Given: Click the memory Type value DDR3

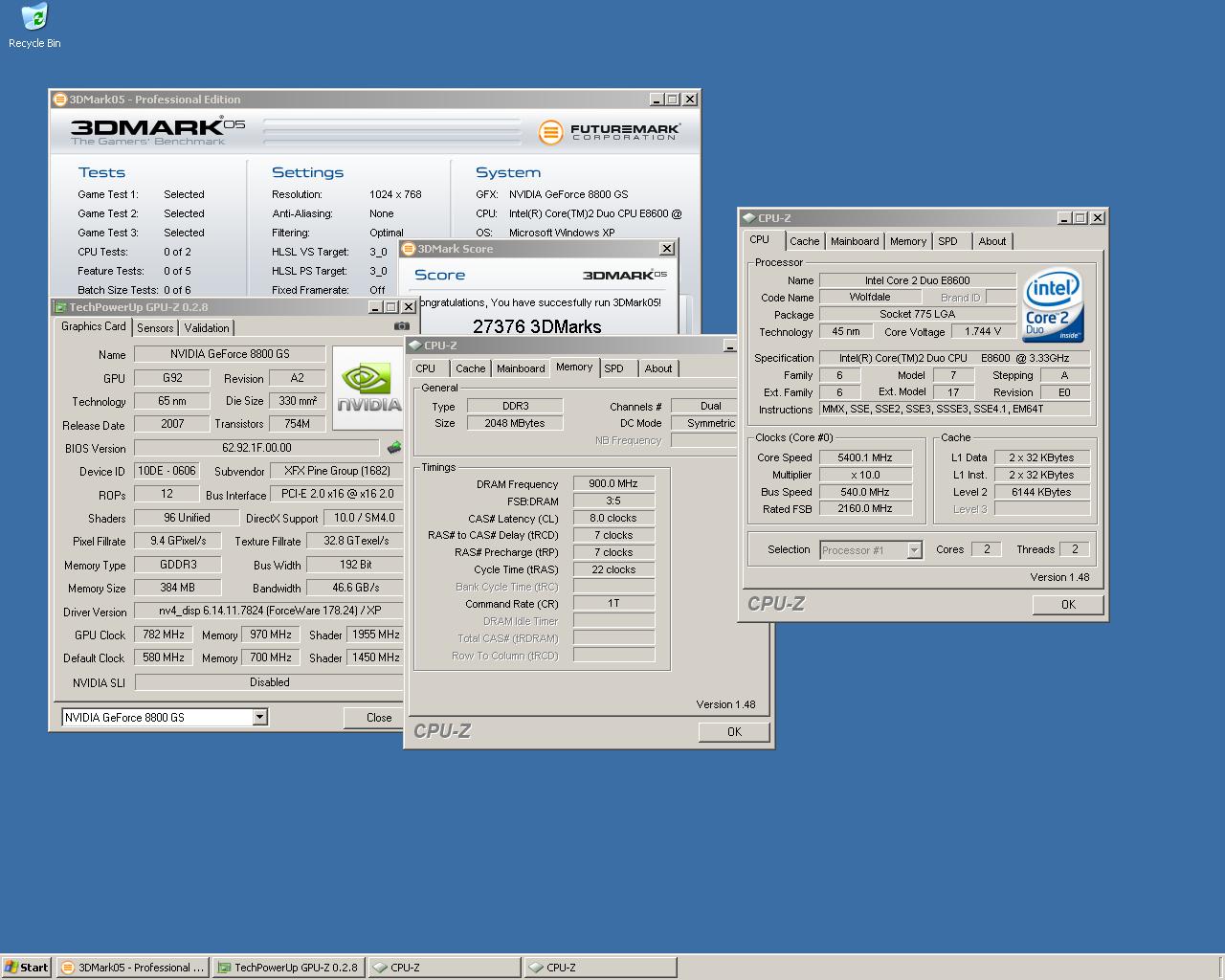Looking at the screenshot, I should pyautogui.click(x=515, y=406).
